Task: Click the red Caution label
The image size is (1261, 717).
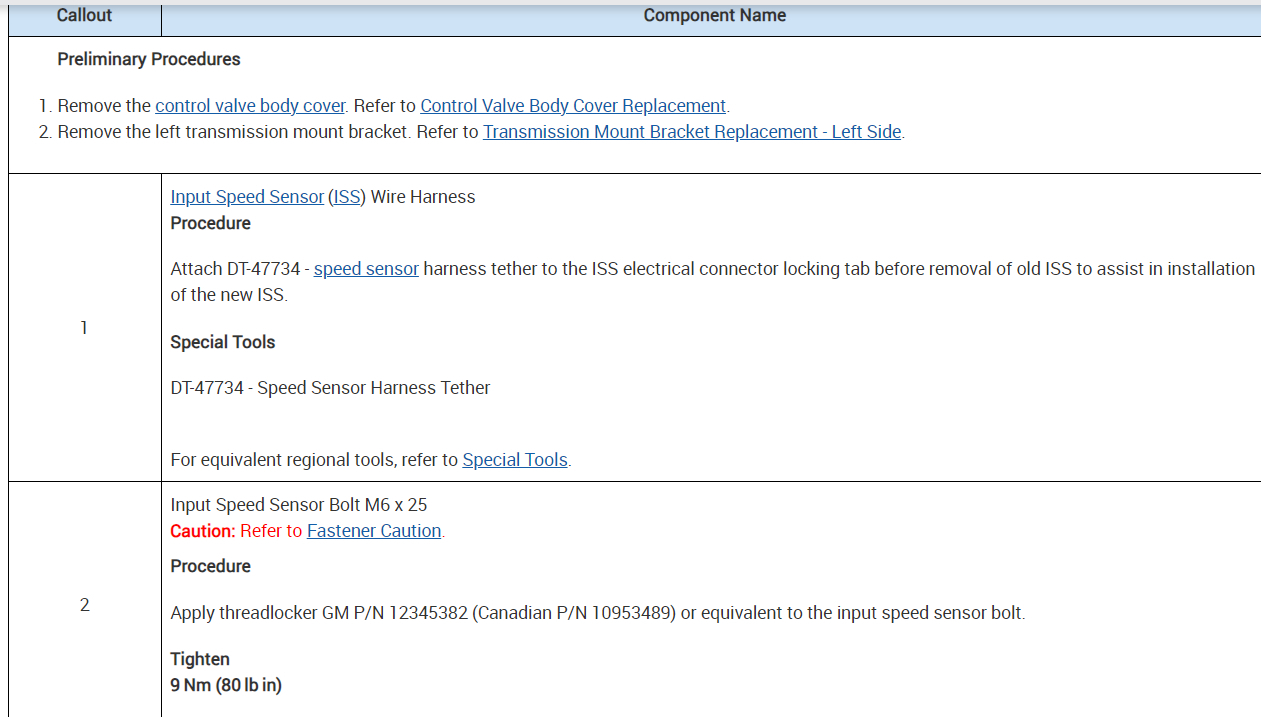Action: [x=202, y=531]
